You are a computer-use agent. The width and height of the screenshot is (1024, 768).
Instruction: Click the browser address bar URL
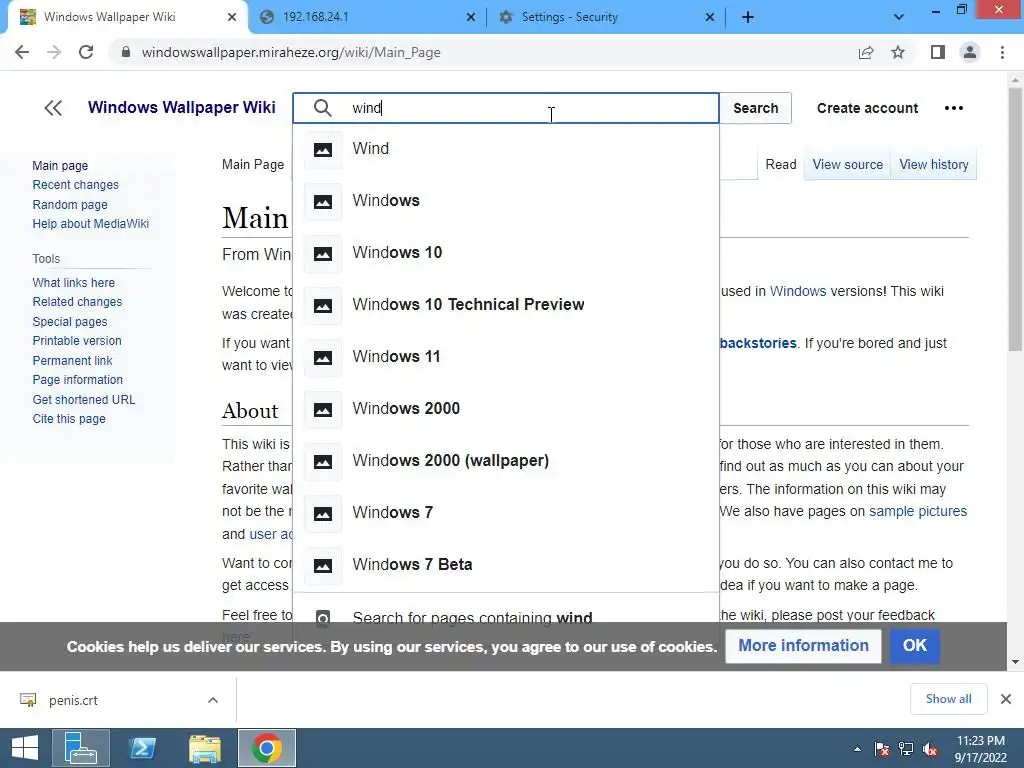291,52
